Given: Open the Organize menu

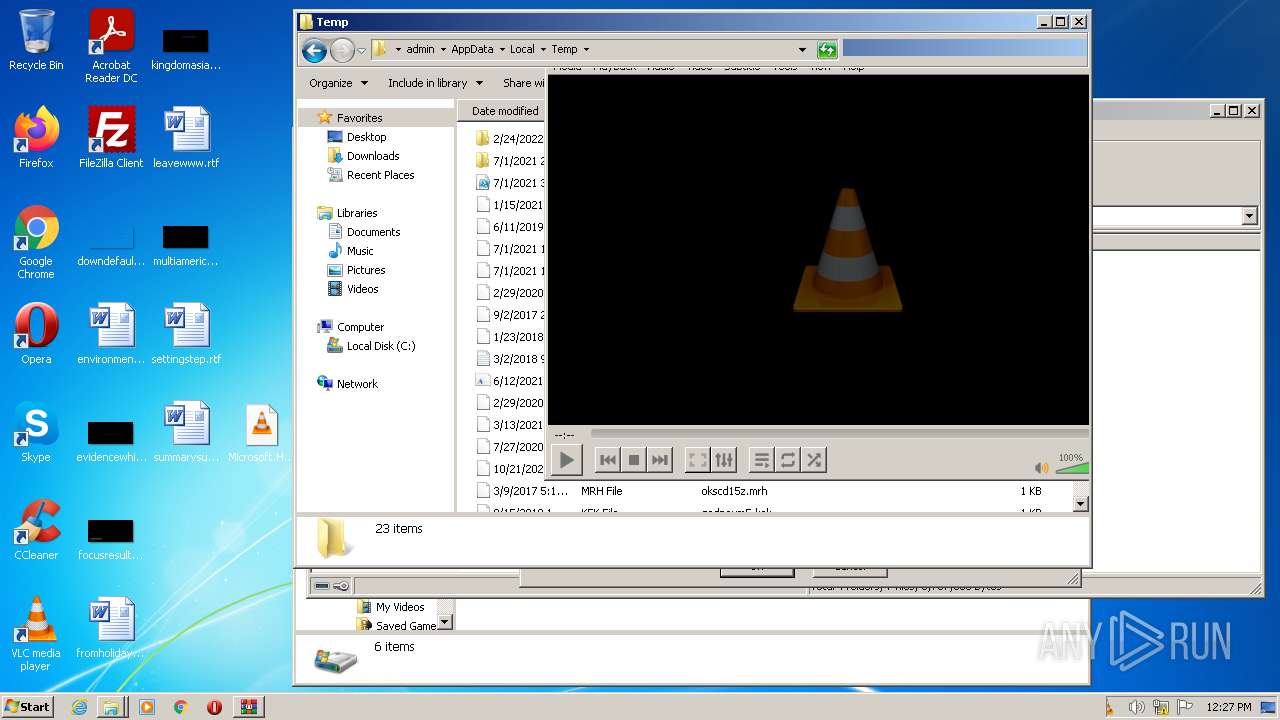Looking at the screenshot, I should pos(338,83).
